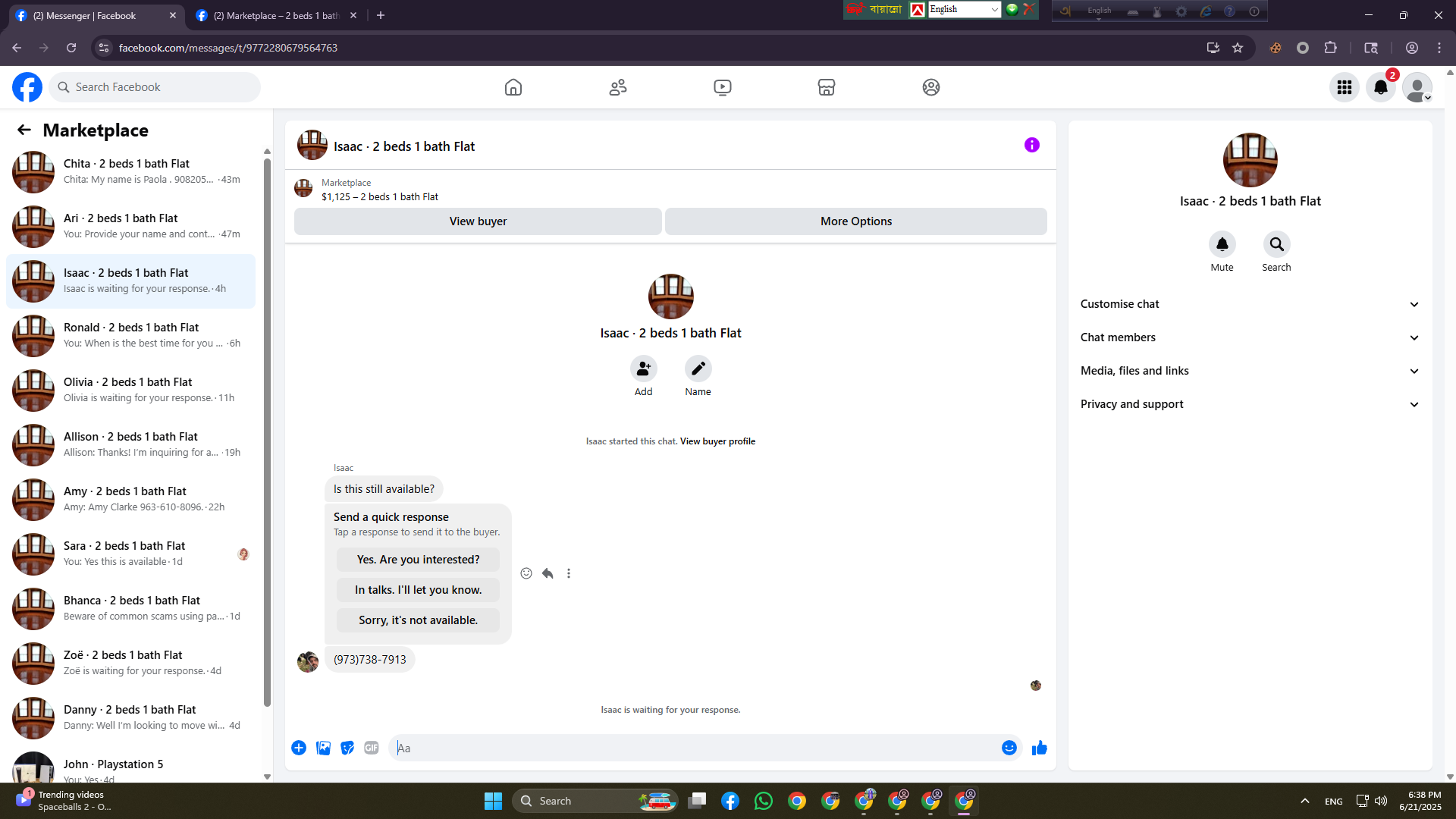Open the View buyer profile link
The width and height of the screenshot is (1456, 819).
click(717, 441)
